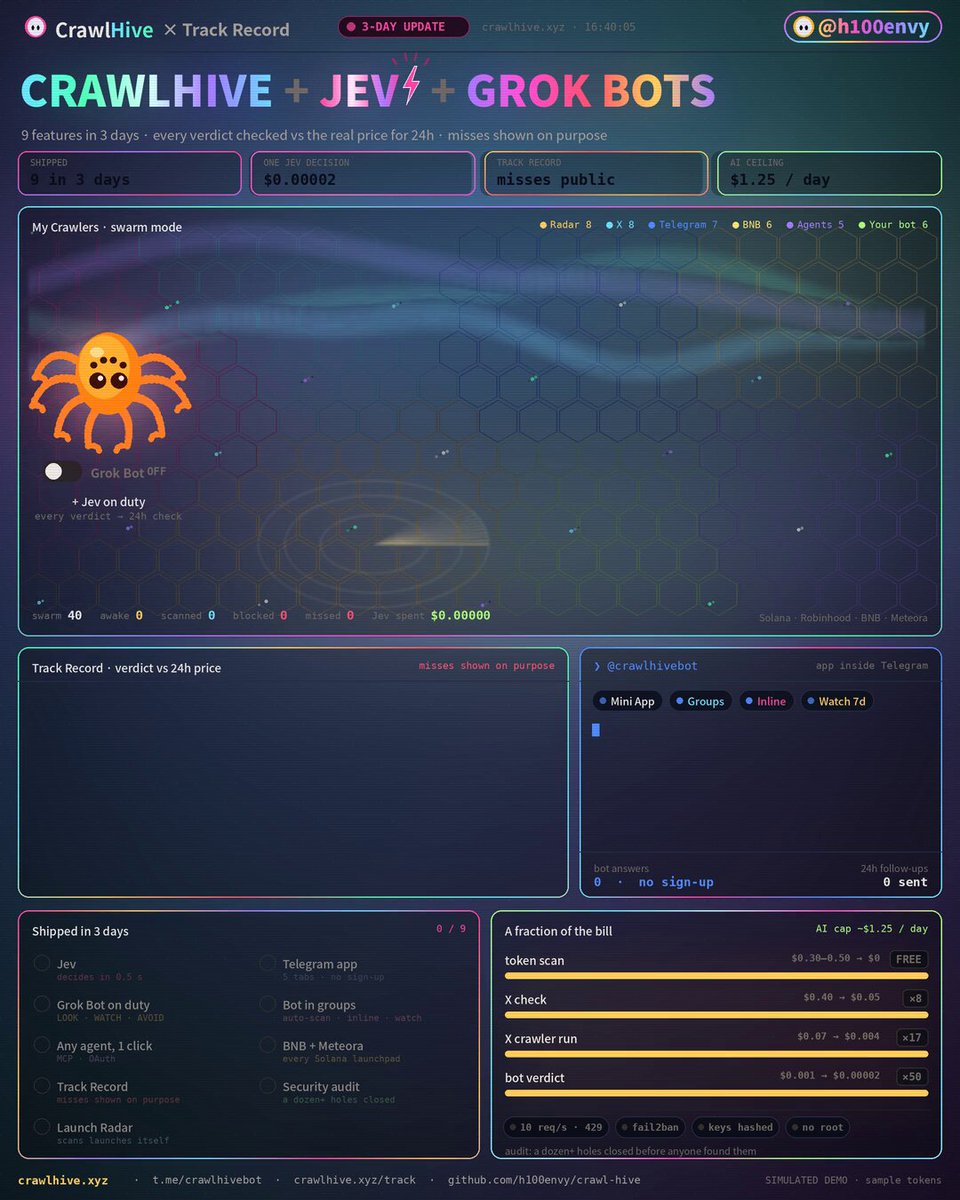The image size is (960, 1200).
Task: Click the face avatar beside @h100envy
Action: click(x=804, y=28)
